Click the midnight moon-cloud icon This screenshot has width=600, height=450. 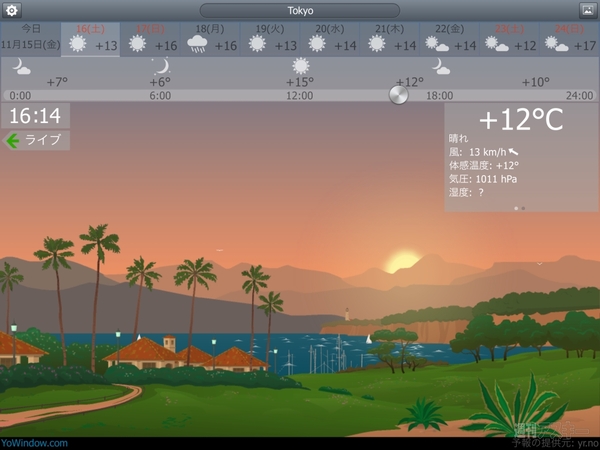pyautogui.click(x=21, y=66)
